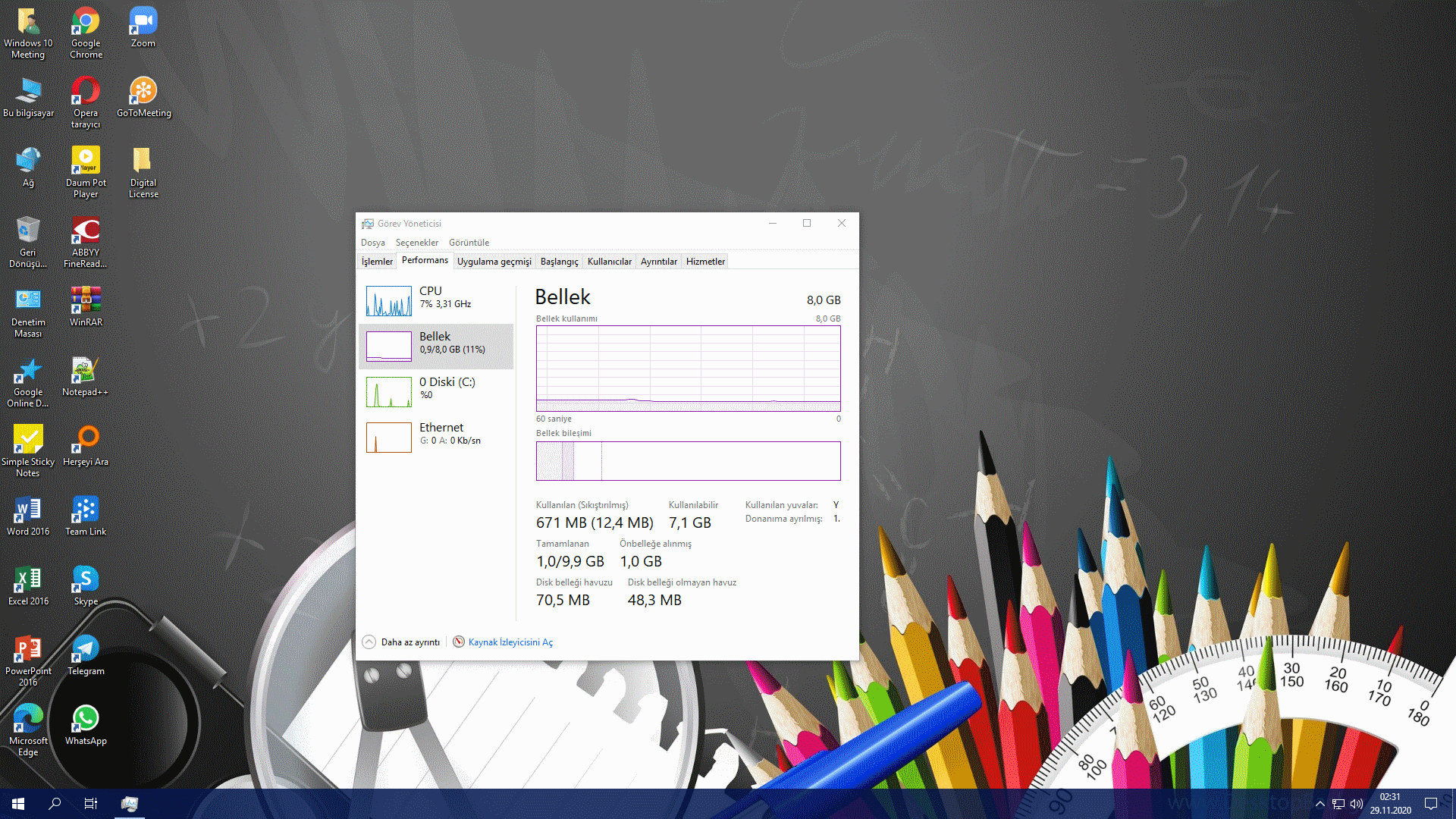Select the Word 2016 desktop icon
Viewport: 1456px width, 819px height.
tap(28, 516)
